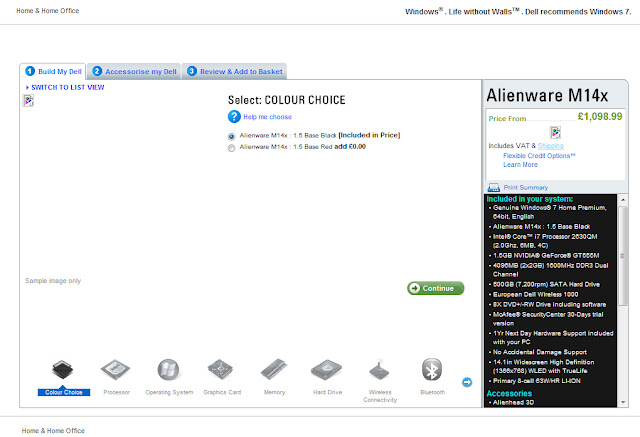This screenshot has width=640, height=437.
Task: Open the Memory component icon
Action: pyautogui.click(x=274, y=370)
